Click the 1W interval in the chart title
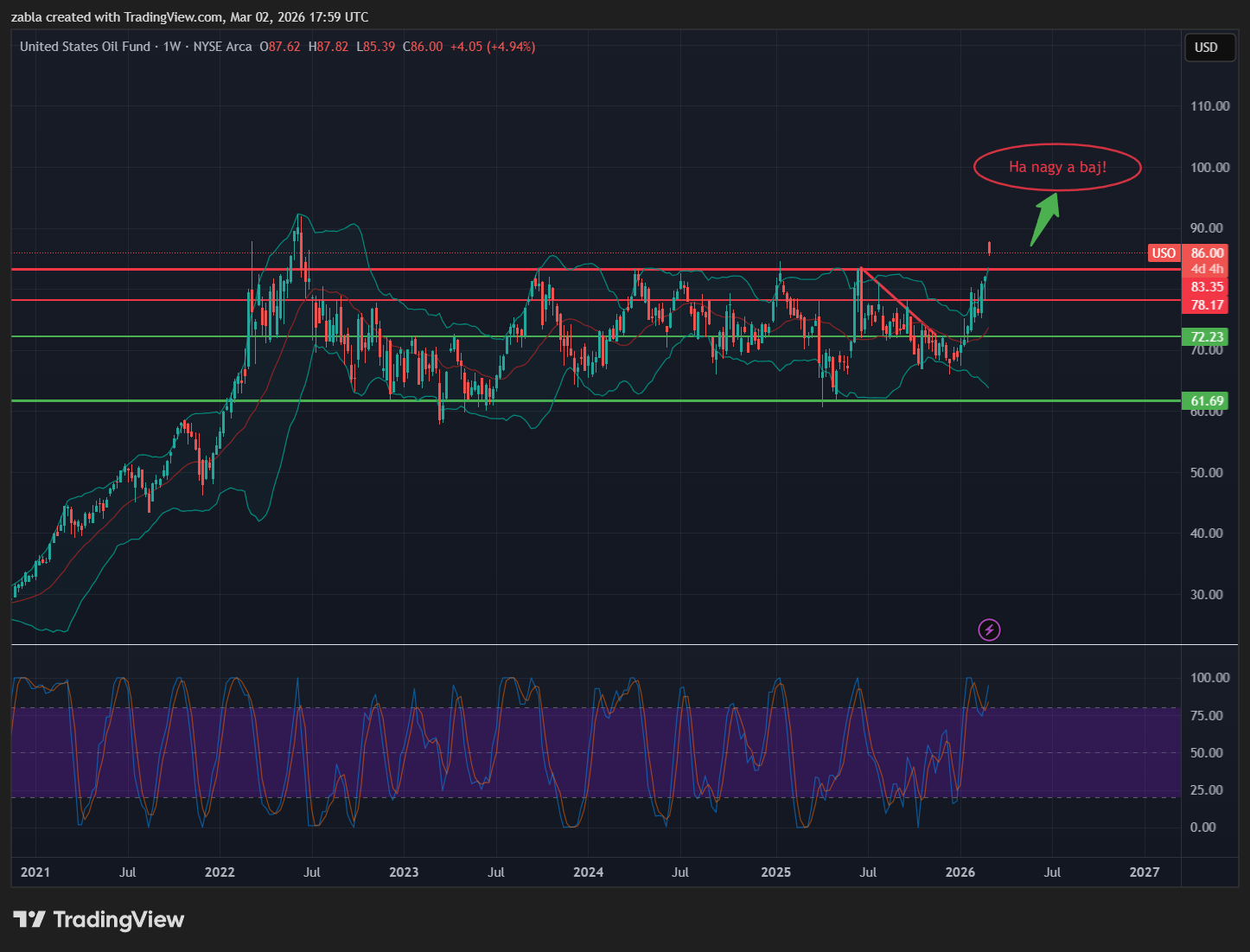This screenshot has width=1250, height=952. pos(172,47)
